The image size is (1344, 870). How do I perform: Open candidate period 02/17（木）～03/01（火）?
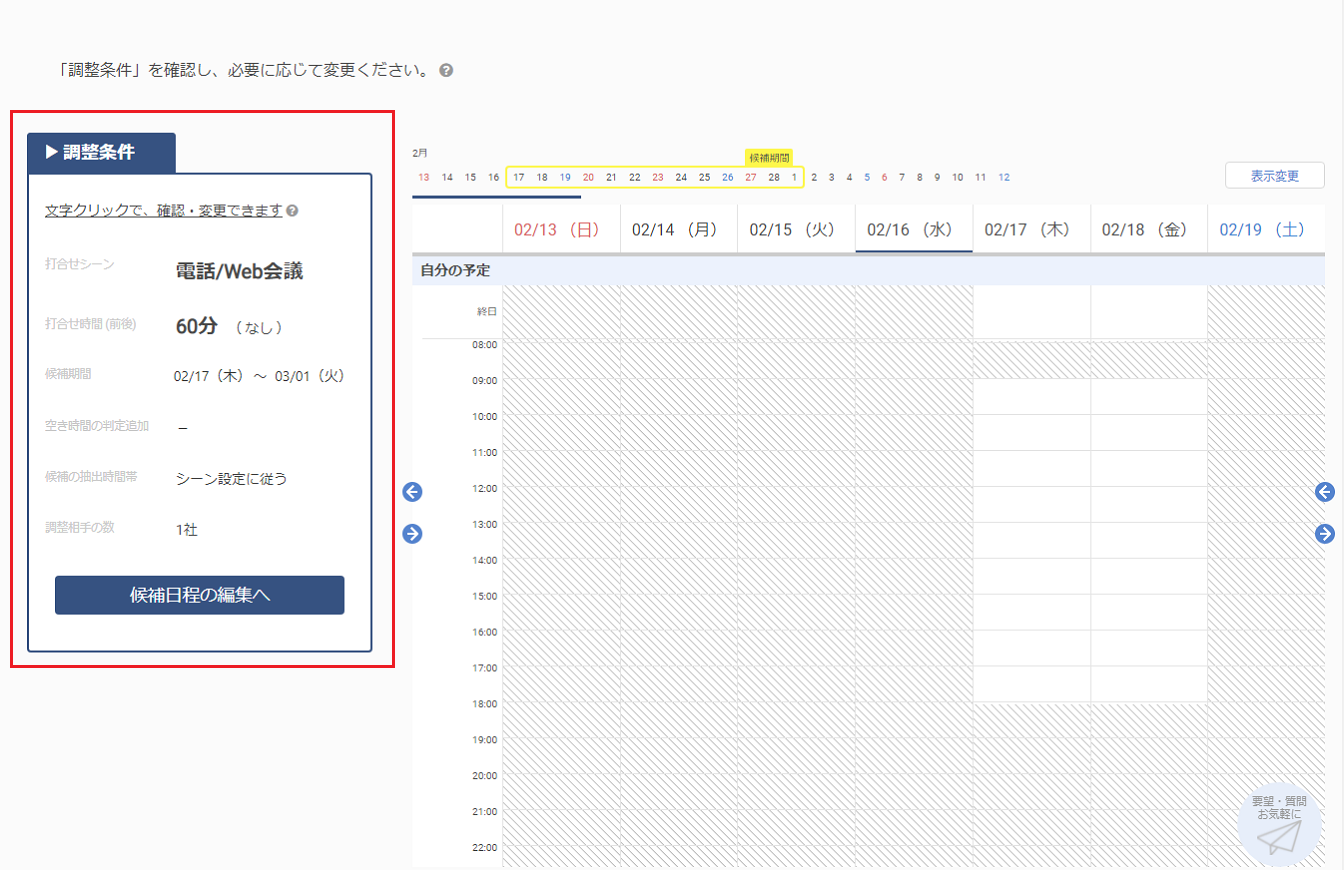pos(259,376)
